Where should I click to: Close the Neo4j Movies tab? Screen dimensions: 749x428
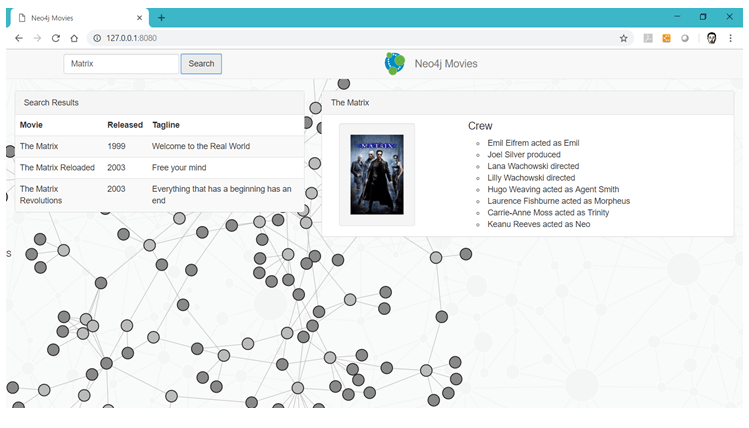(x=139, y=18)
